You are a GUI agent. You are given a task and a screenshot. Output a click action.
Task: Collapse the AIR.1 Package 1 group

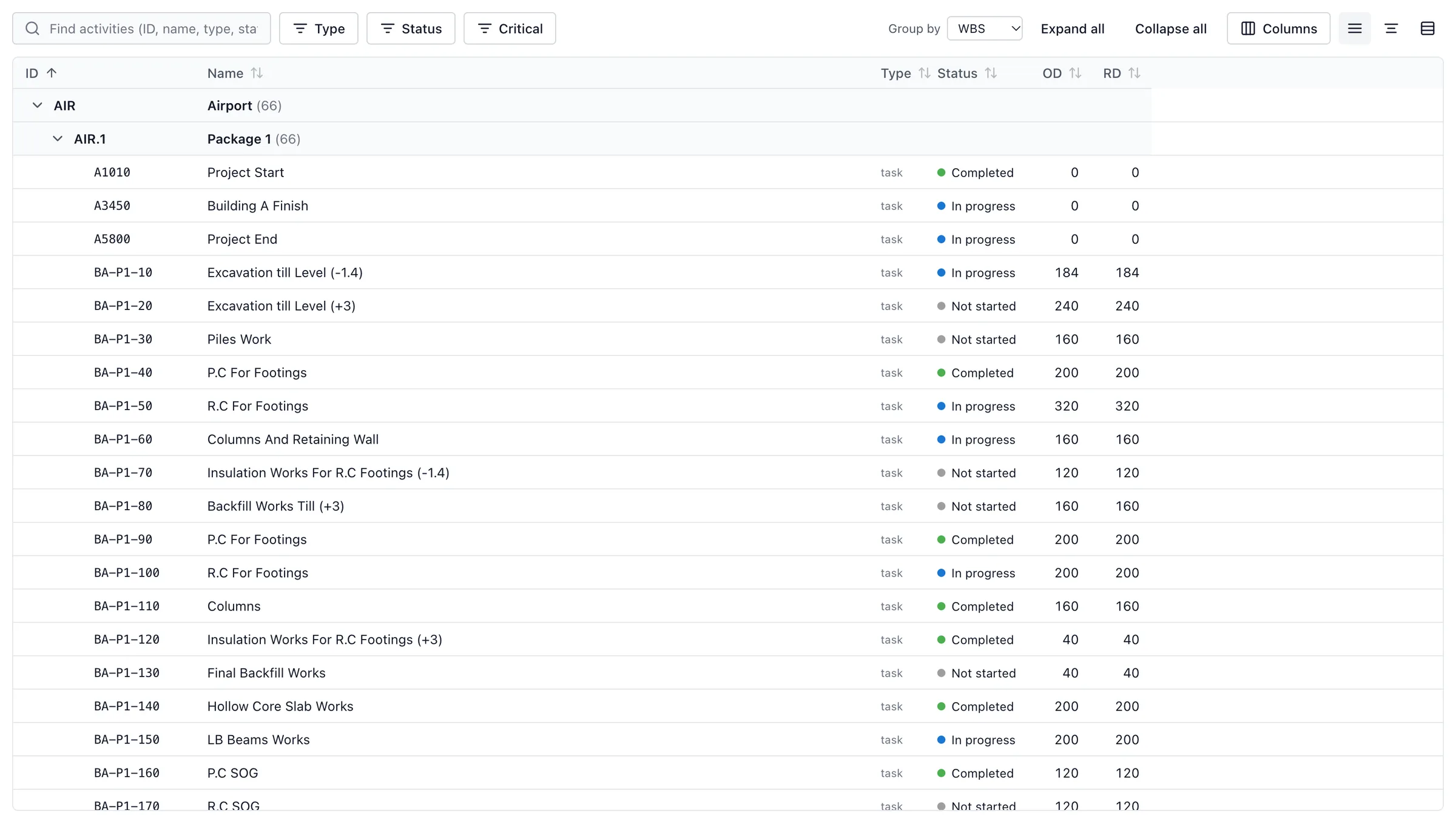[58, 139]
